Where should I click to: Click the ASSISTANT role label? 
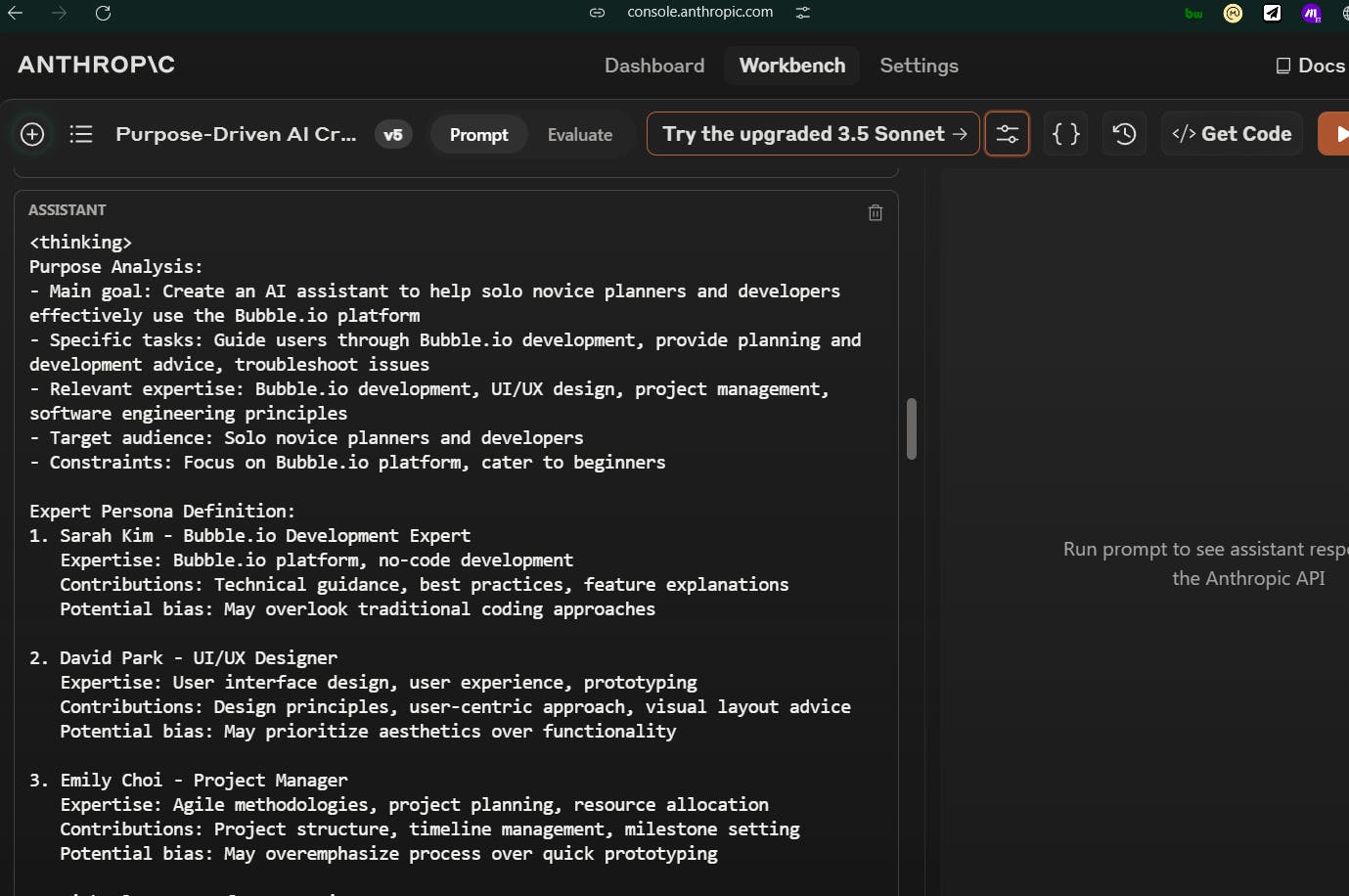pyautogui.click(x=67, y=210)
